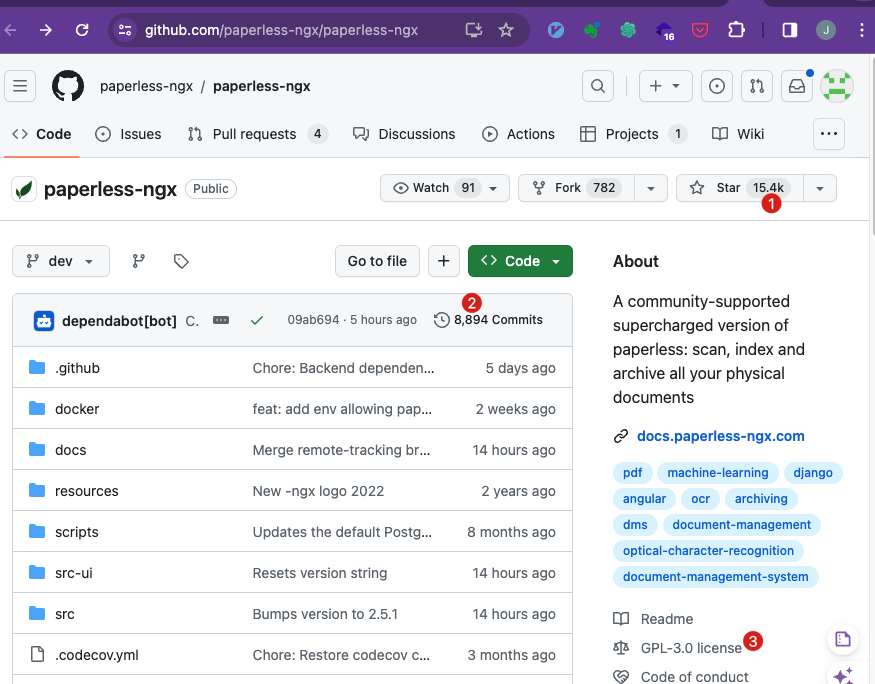Switch to the Discussions tab
Viewport: 875px width, 684px height.
404,134
